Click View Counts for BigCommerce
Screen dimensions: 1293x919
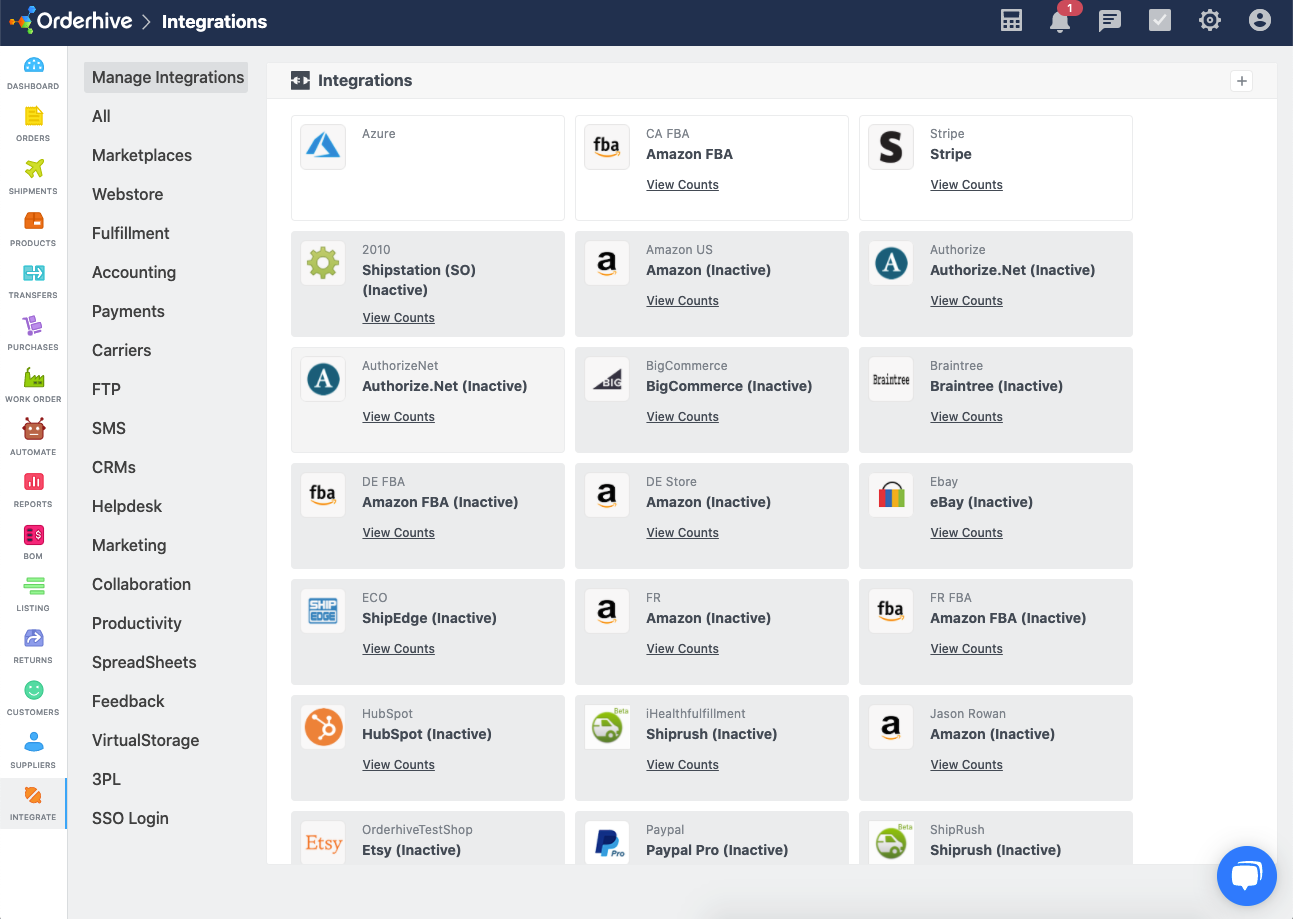click(x=682, y=417)
